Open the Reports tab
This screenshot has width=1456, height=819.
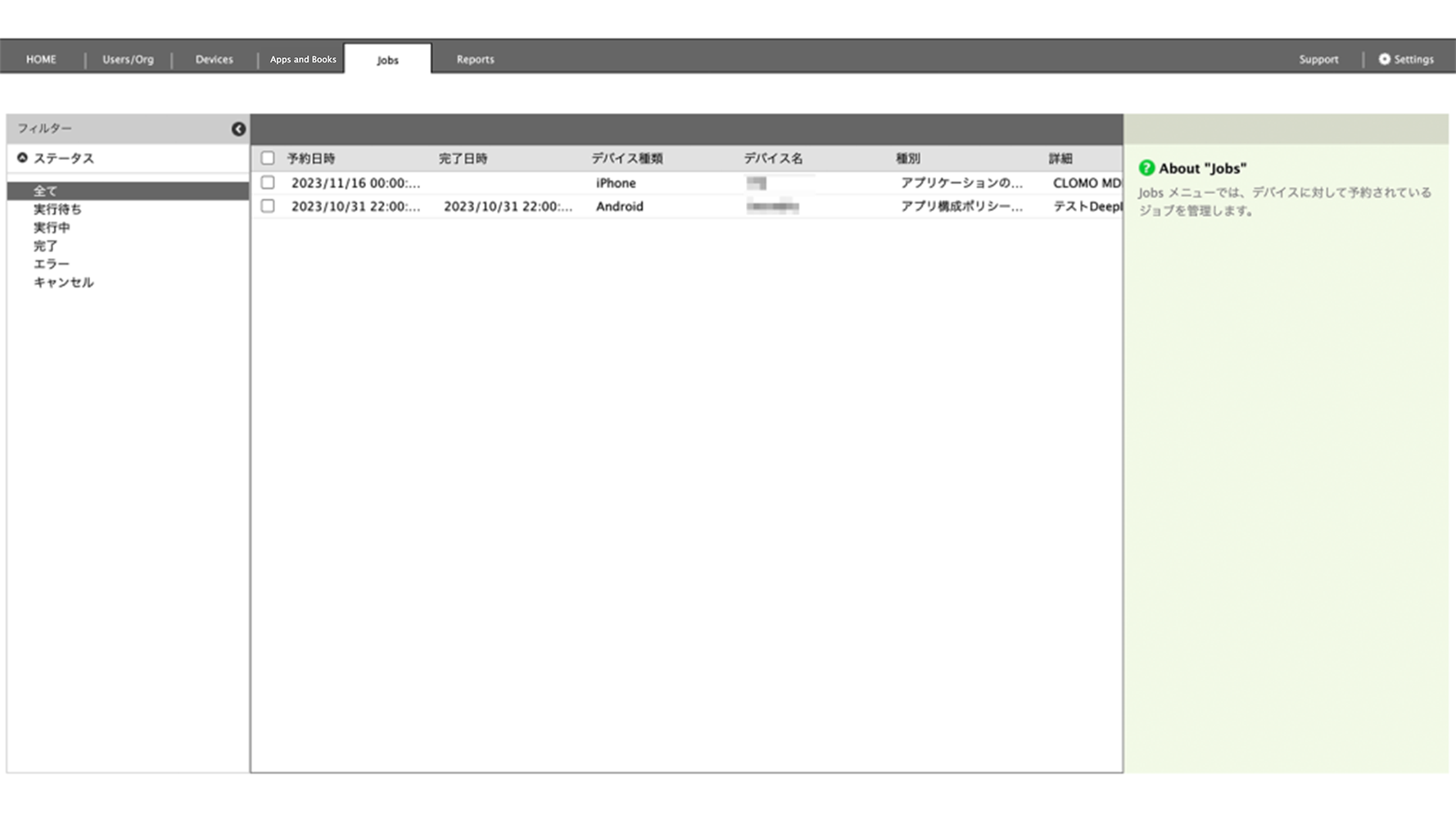tap(475, 59)
